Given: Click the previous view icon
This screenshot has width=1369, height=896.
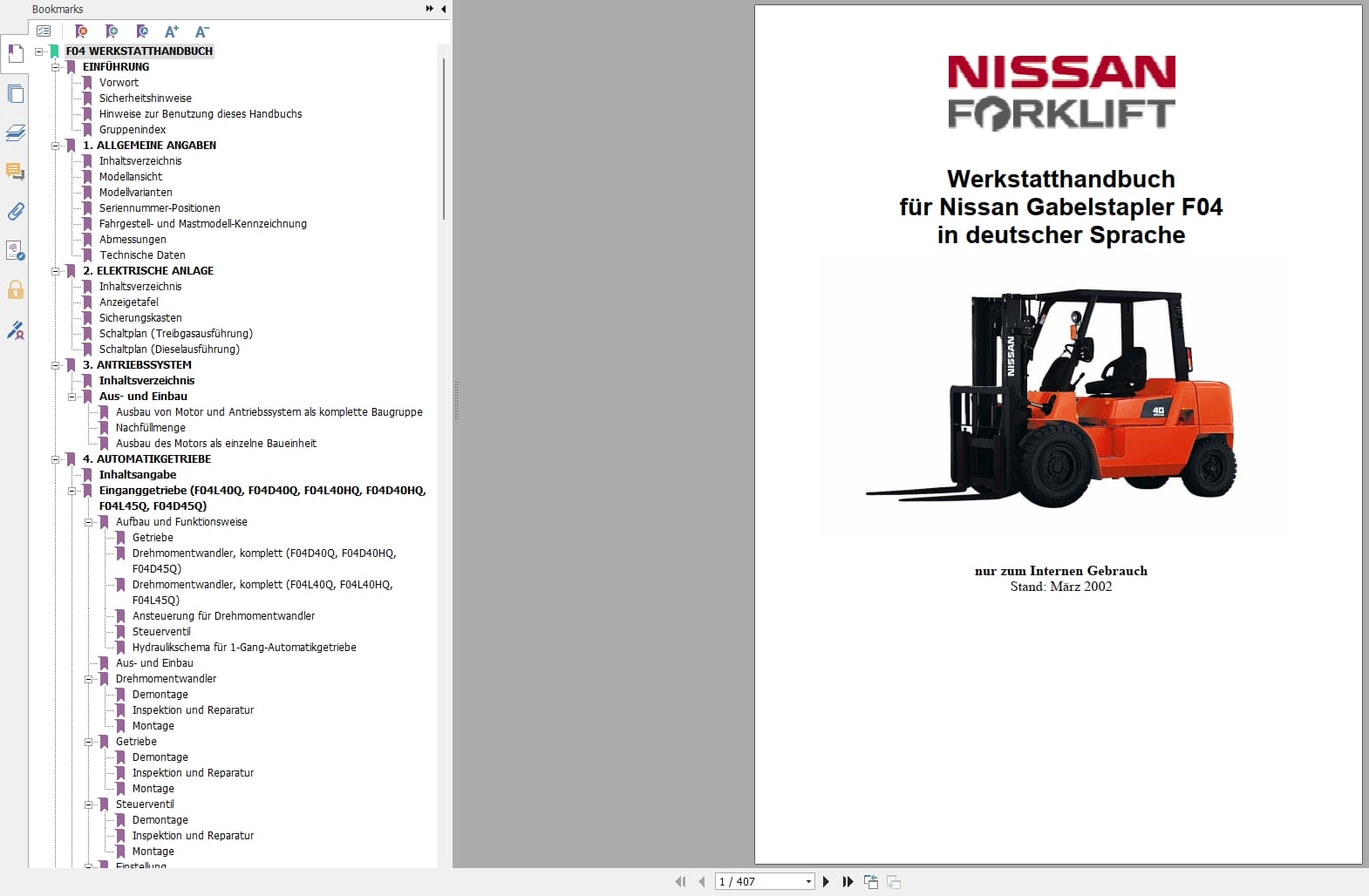Looking at the screenshot, I should pyautogui.click(x=870, y=881).
